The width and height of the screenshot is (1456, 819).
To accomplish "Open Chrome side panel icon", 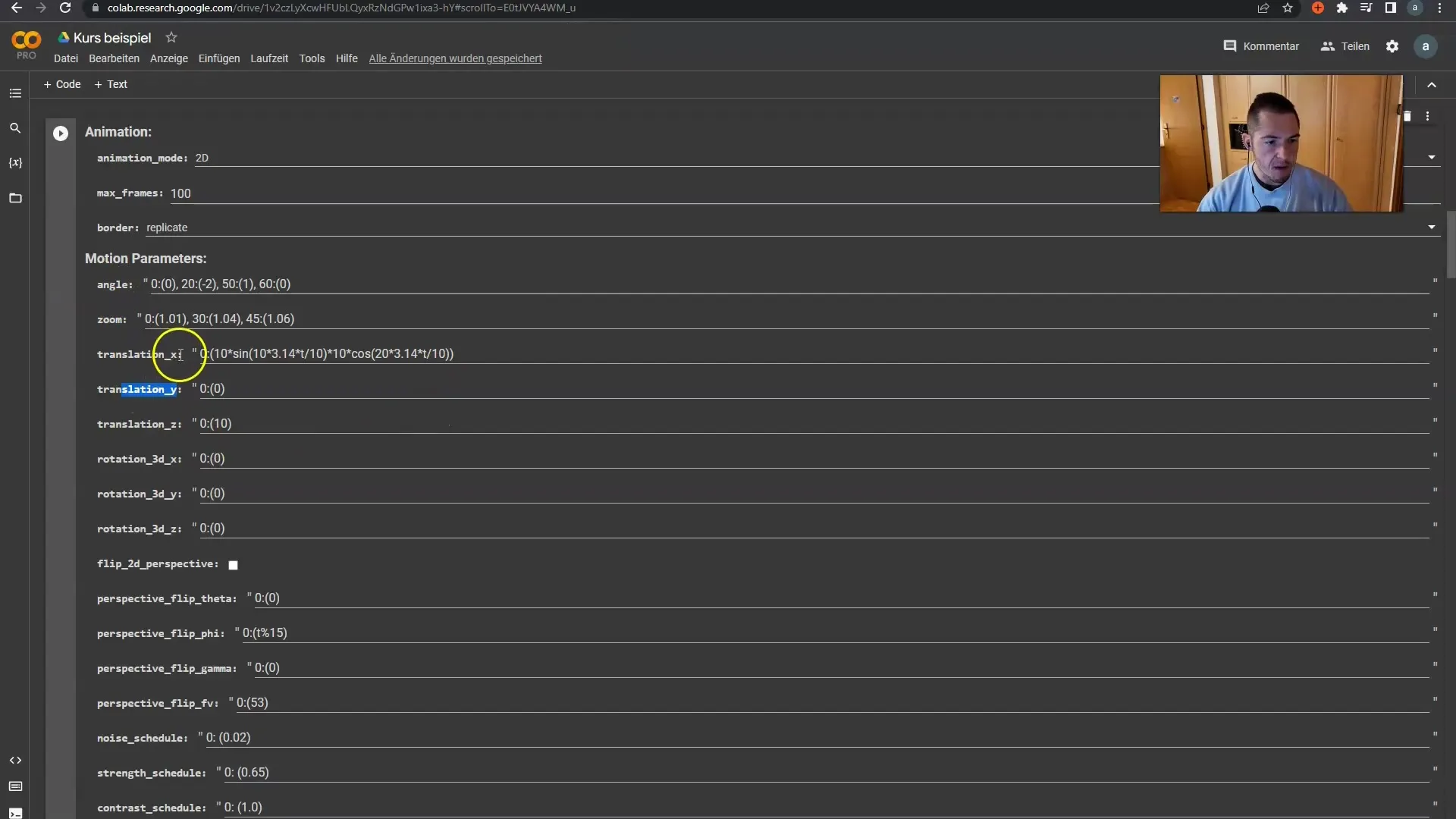I will point(1391,8).
